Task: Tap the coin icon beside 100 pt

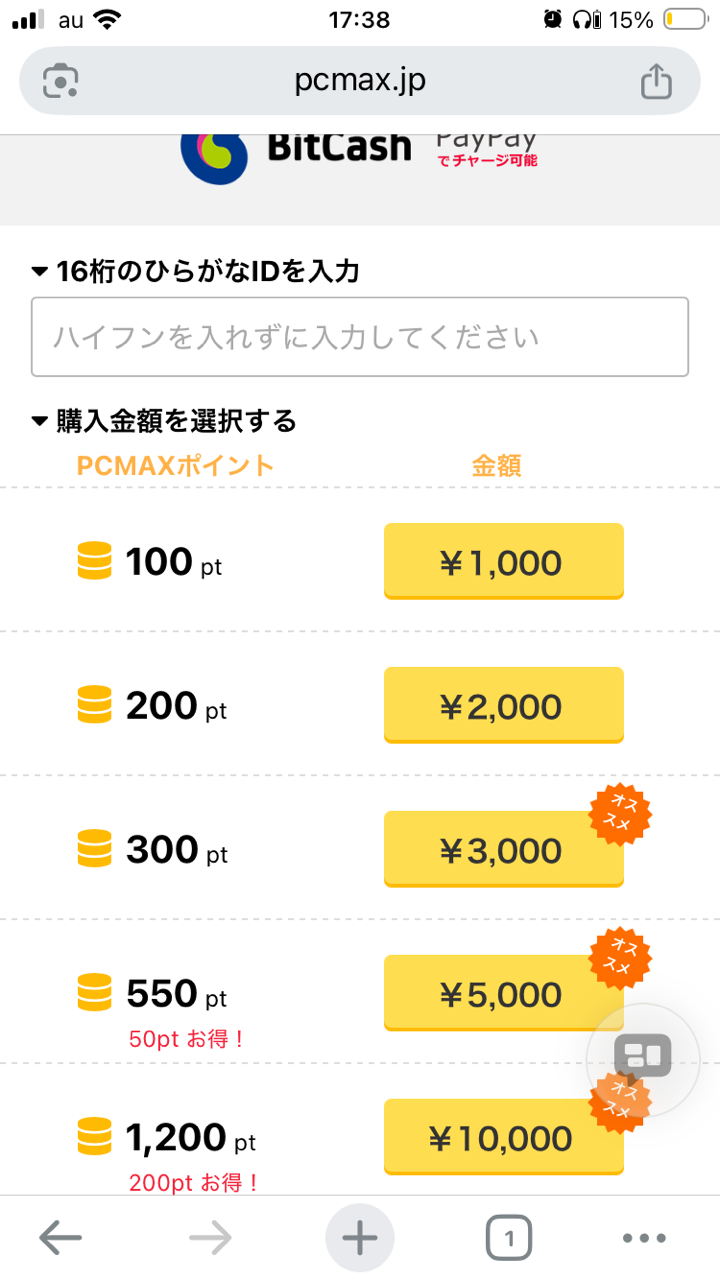Action: click(94, 562)
